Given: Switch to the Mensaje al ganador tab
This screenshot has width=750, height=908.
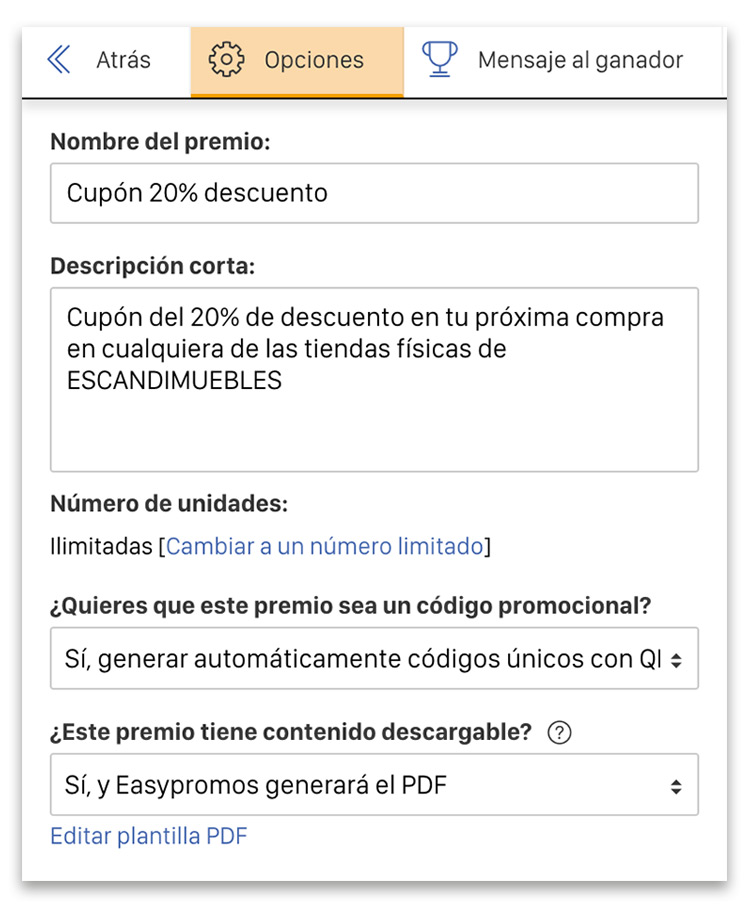Looking at the screenshot, I should point(580,60).
